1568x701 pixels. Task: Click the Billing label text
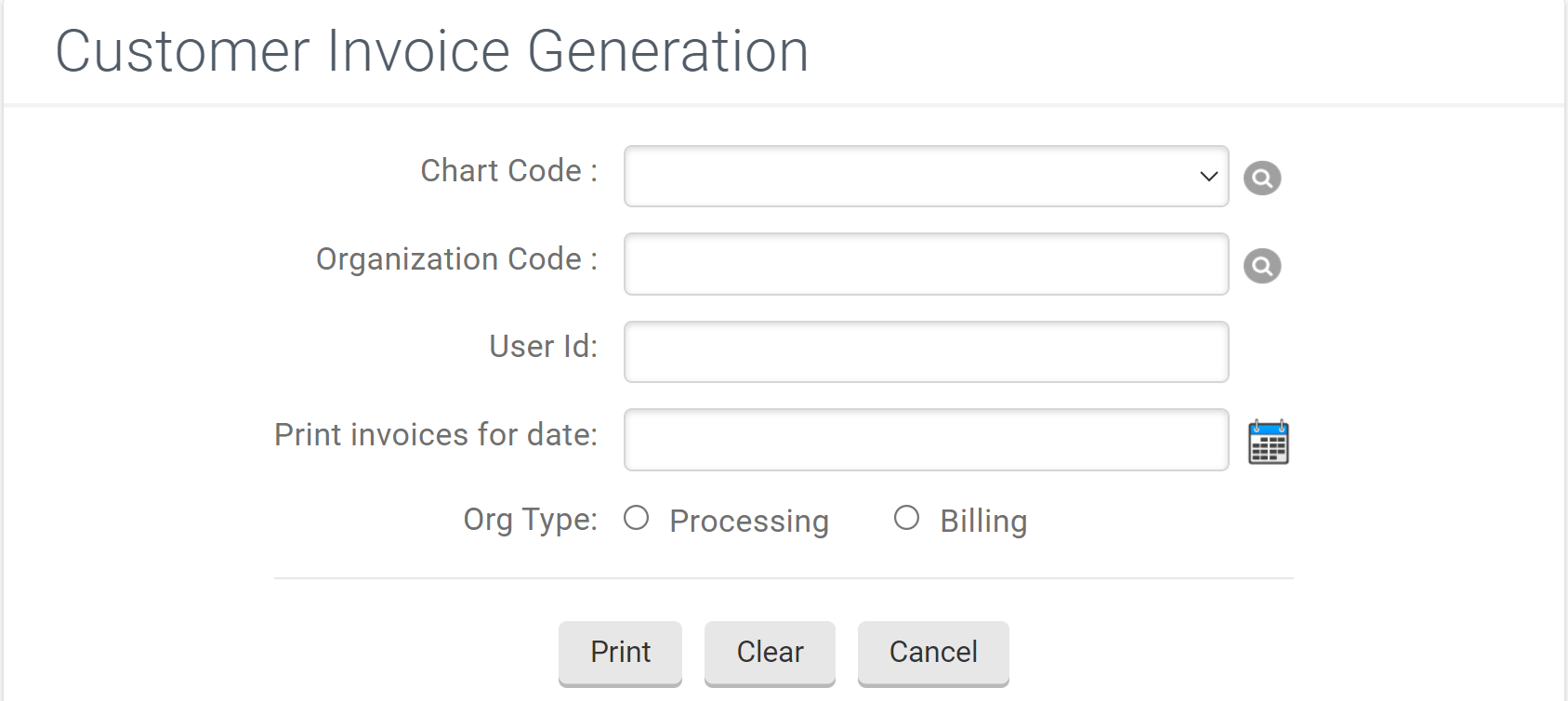[983, 521]
